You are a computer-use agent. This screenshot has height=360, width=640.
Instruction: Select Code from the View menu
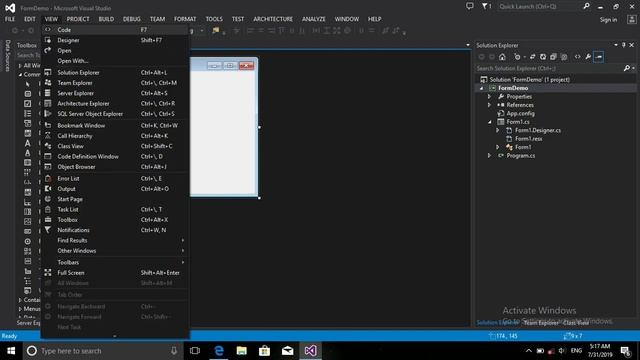pyautogui.click(x=114, y=30)
